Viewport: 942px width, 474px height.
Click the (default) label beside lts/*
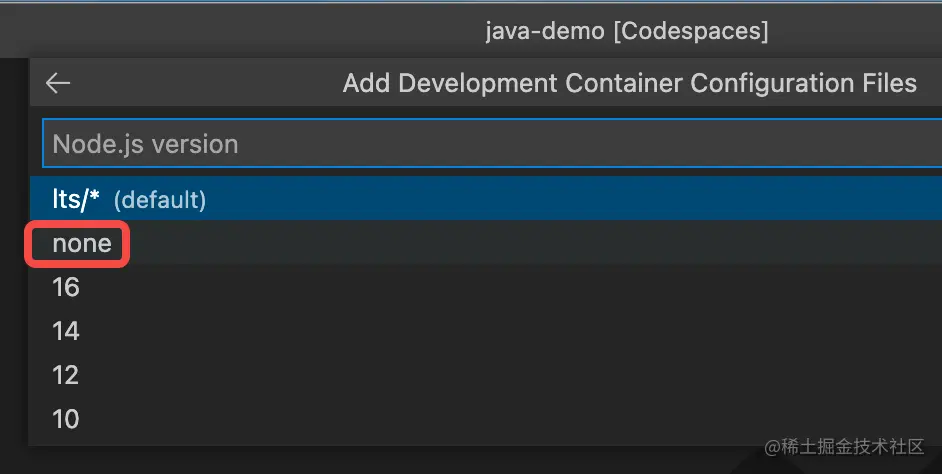coord(160,199)
